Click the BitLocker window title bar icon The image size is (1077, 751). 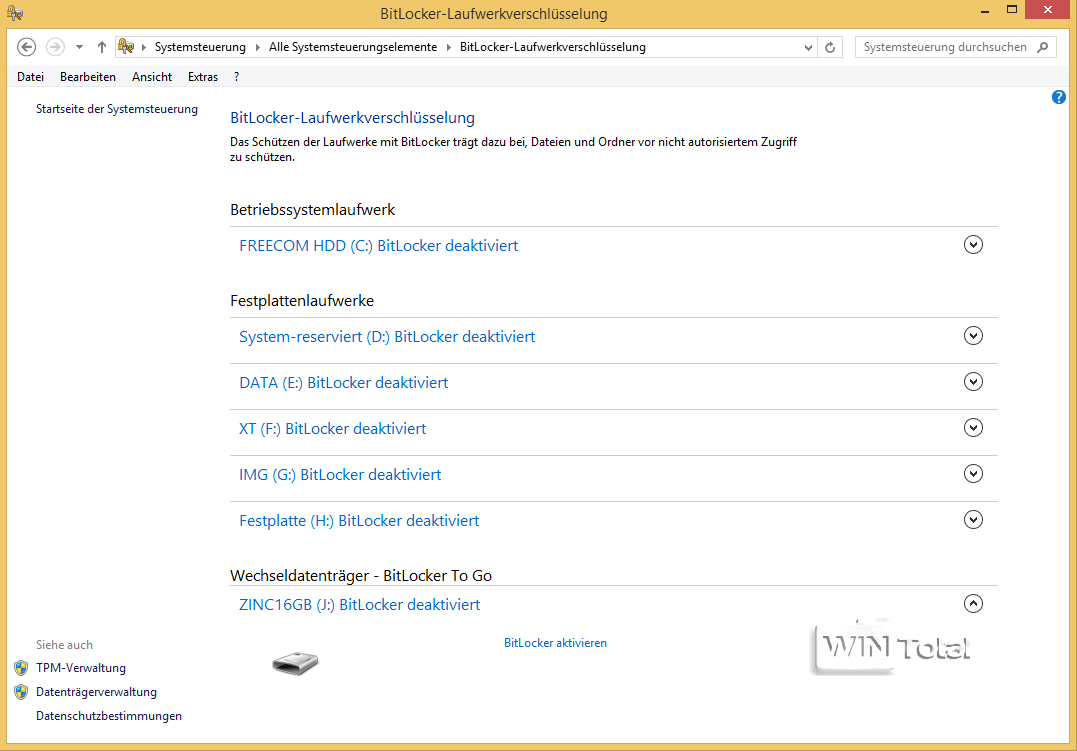15,12
